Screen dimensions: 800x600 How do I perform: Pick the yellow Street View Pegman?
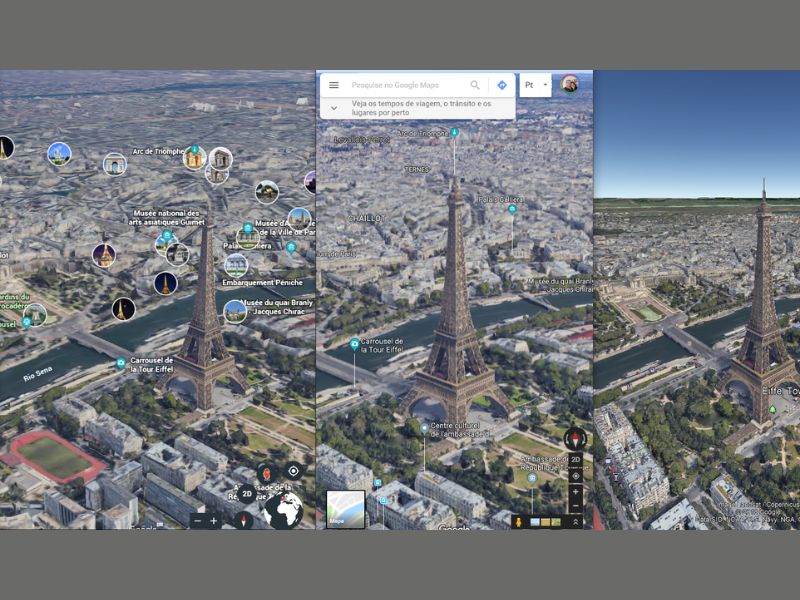[x=518, y=522]
